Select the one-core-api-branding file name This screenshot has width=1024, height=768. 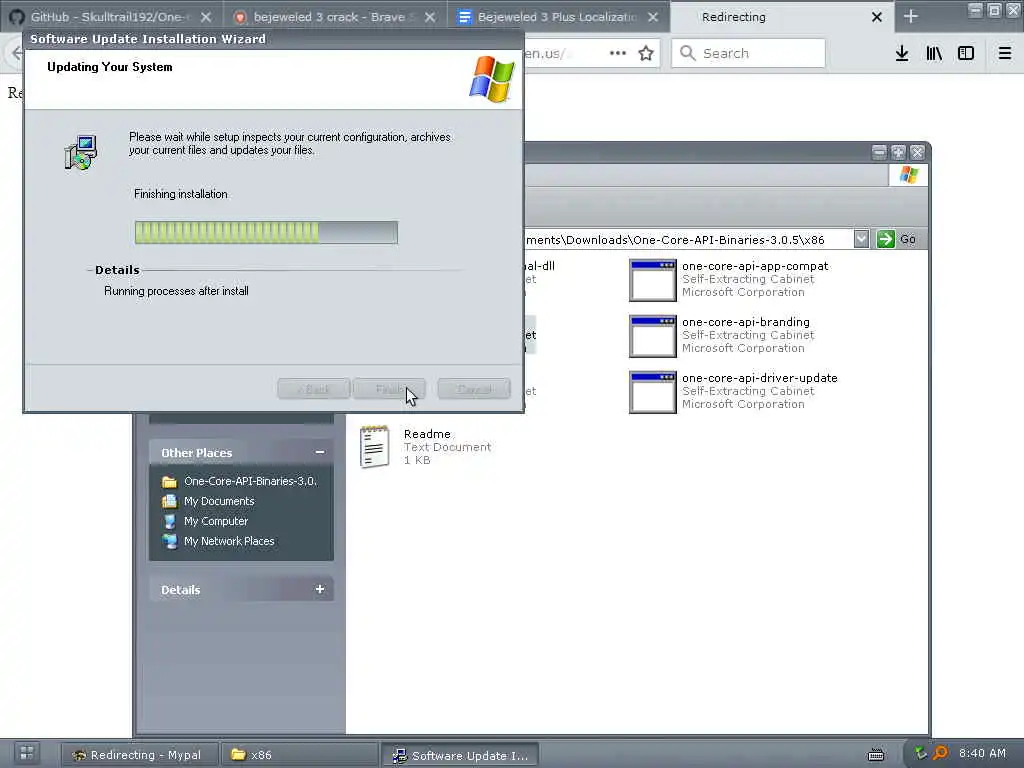[x=746, y=322]
